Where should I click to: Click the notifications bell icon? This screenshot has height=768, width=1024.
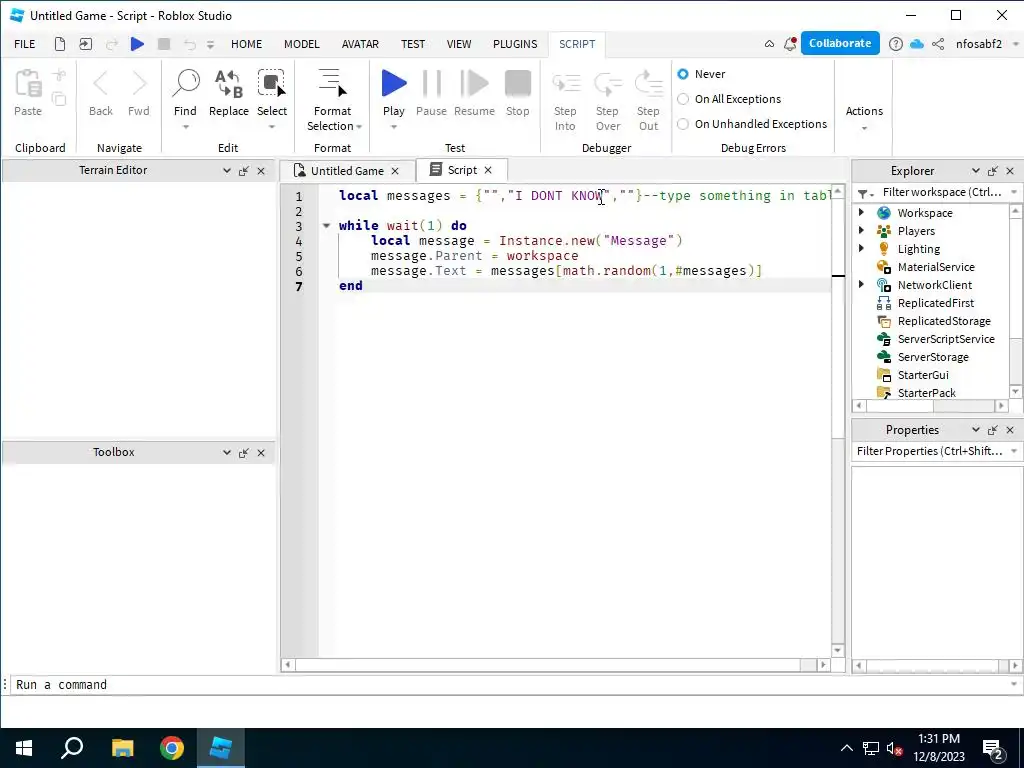790,44
